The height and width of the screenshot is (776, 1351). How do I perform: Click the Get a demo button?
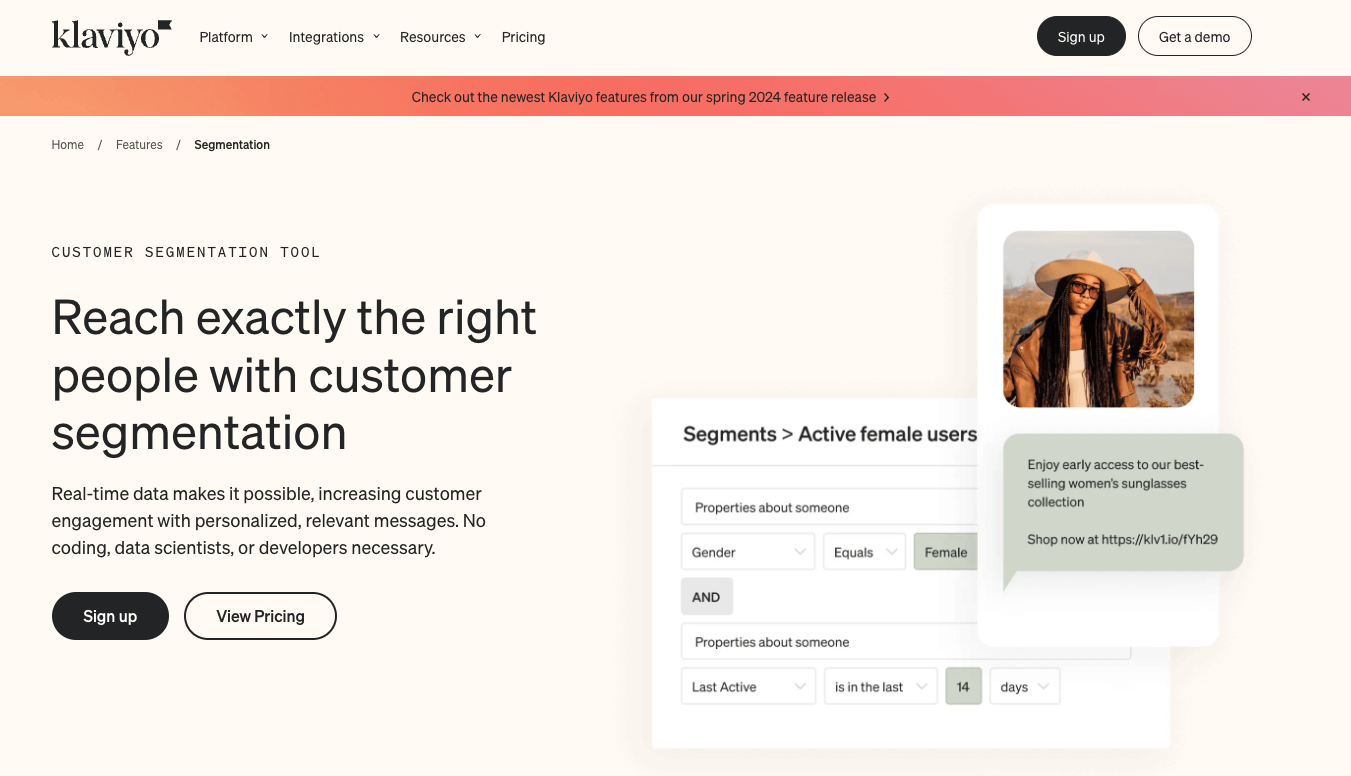(1194, 35)
